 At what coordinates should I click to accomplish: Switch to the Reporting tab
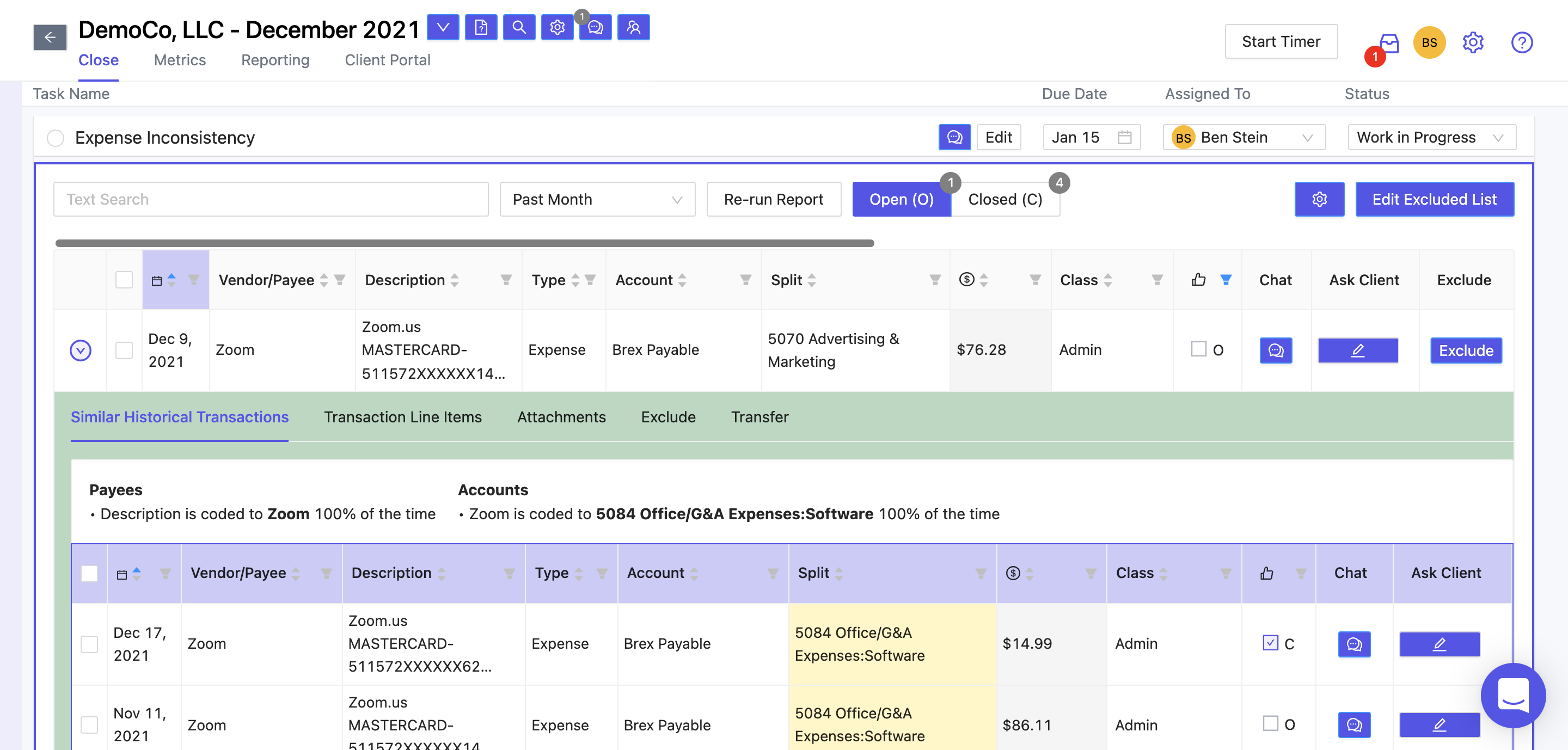coord(275,60)
